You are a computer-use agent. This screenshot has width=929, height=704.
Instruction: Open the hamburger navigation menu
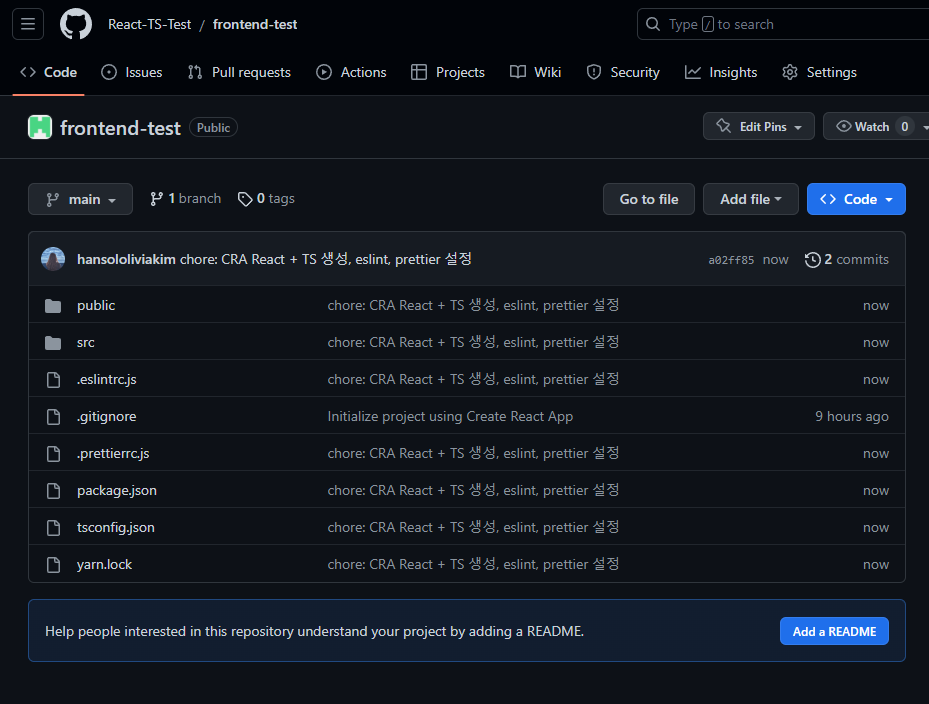pos(28,24)
